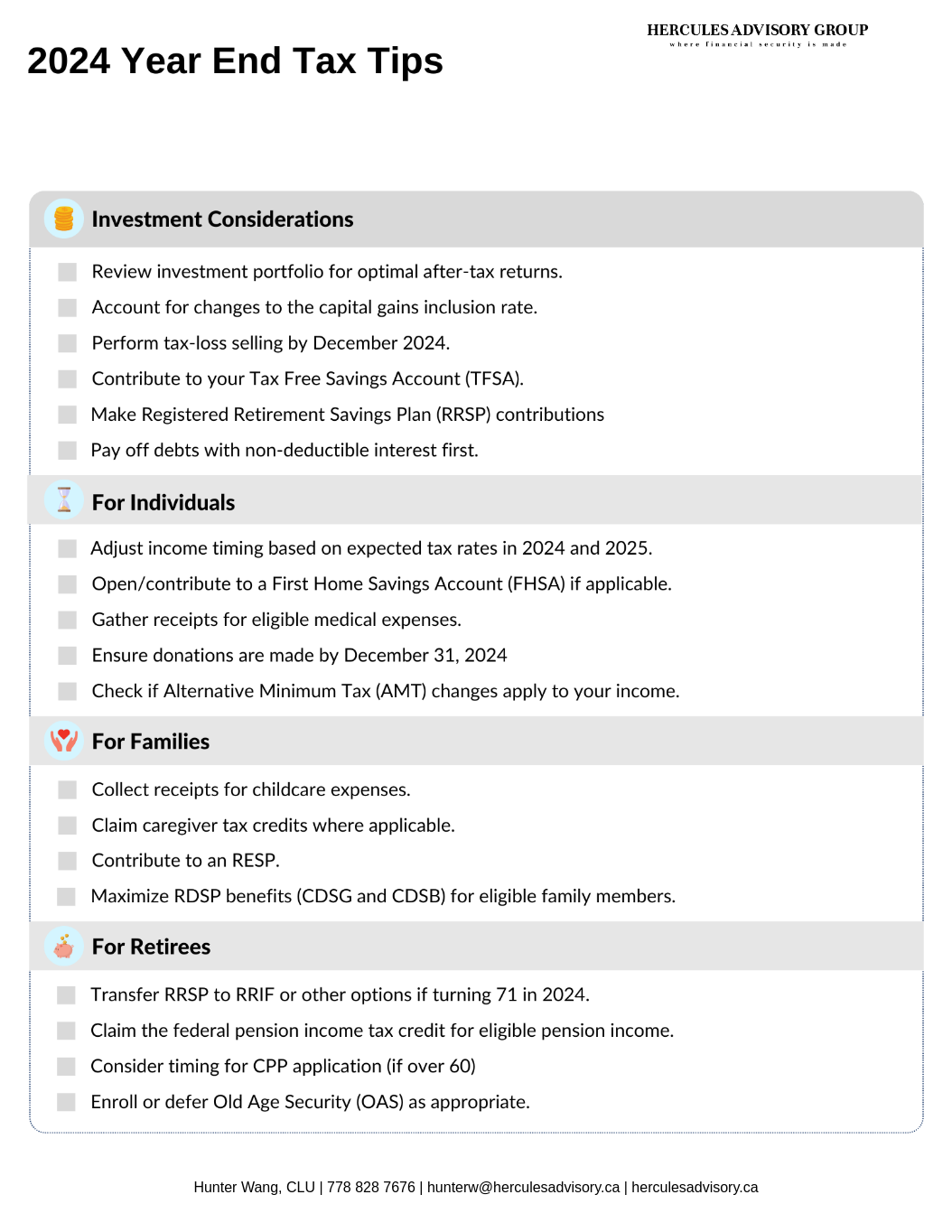Check the Enroll or defer Old Age Security box

click(x=66, y=1102)
